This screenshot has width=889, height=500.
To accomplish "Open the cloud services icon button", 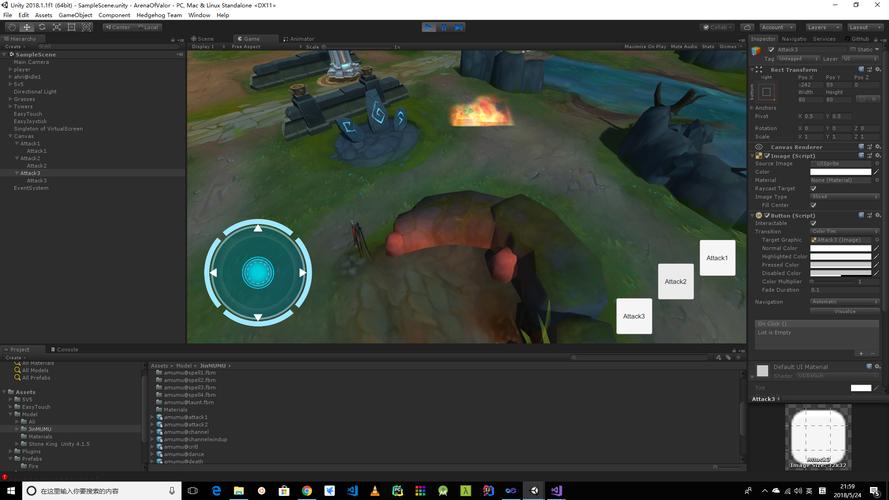I will [x=747, y=27].
